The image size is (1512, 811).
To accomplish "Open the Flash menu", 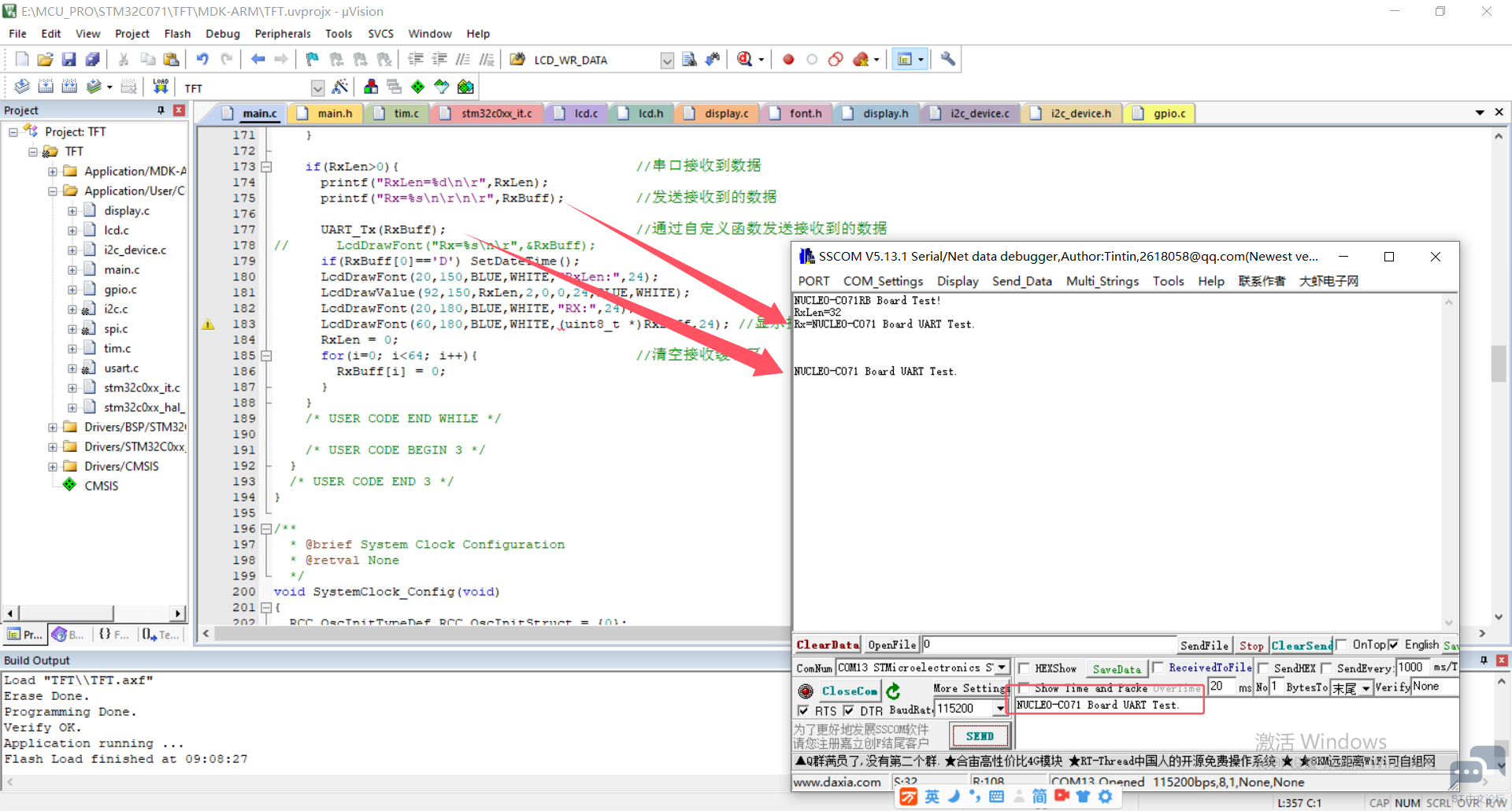I will [x=177, y=34].
